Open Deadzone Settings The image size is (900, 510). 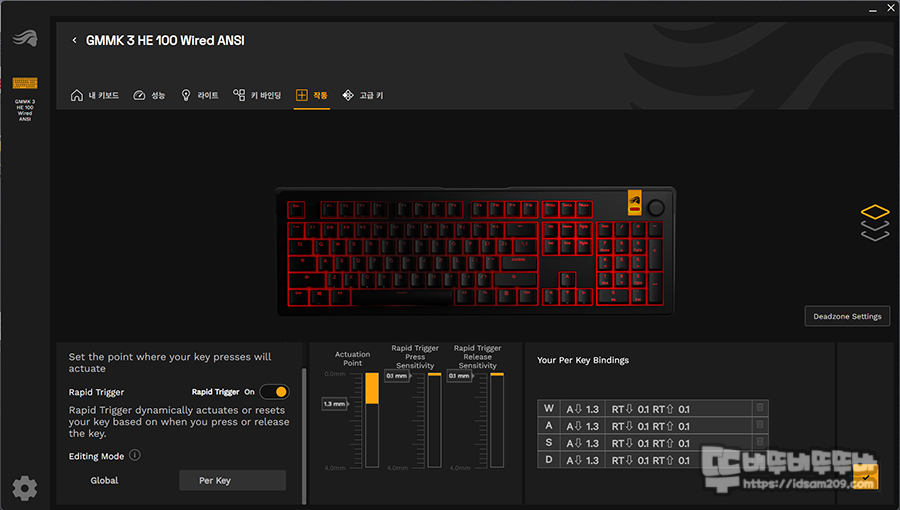(847, 316)
